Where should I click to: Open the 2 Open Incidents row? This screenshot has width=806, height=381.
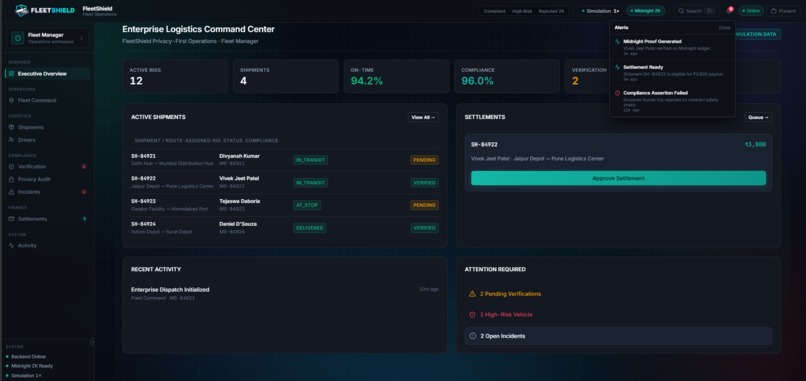click(618, 336)
